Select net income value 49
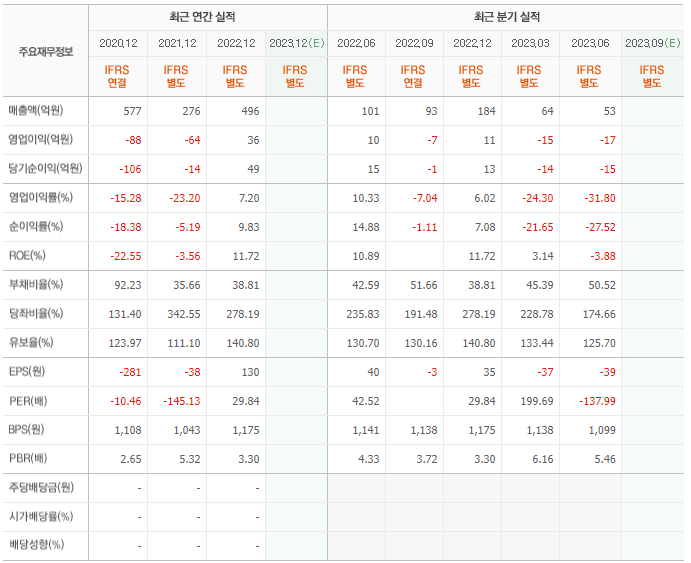 click(x=253, y=169)
